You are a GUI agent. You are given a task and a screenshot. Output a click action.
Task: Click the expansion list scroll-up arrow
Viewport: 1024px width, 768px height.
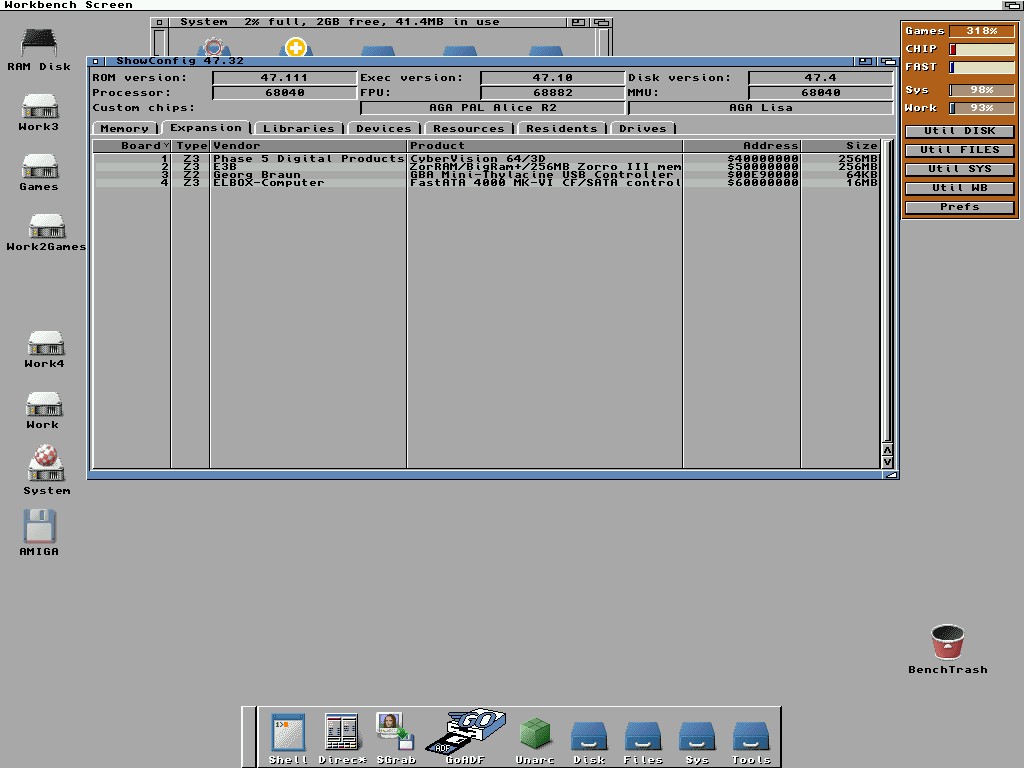point(887,450)
